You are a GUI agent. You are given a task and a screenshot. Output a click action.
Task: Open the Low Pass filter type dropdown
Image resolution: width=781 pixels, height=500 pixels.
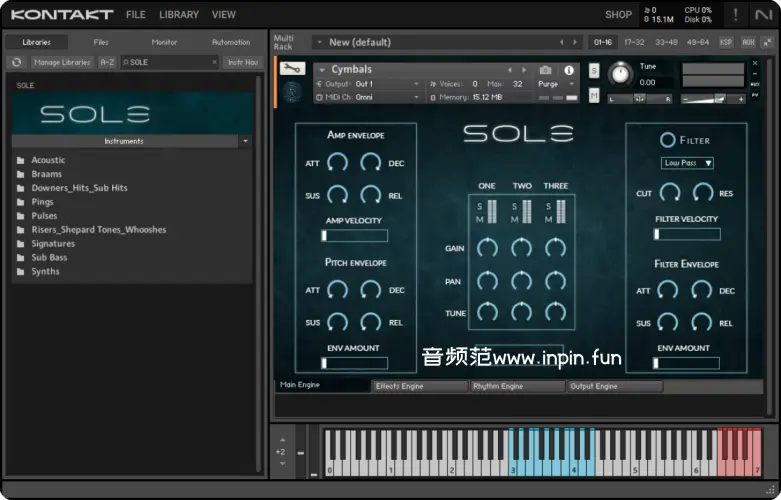click(x=687, y=163)
